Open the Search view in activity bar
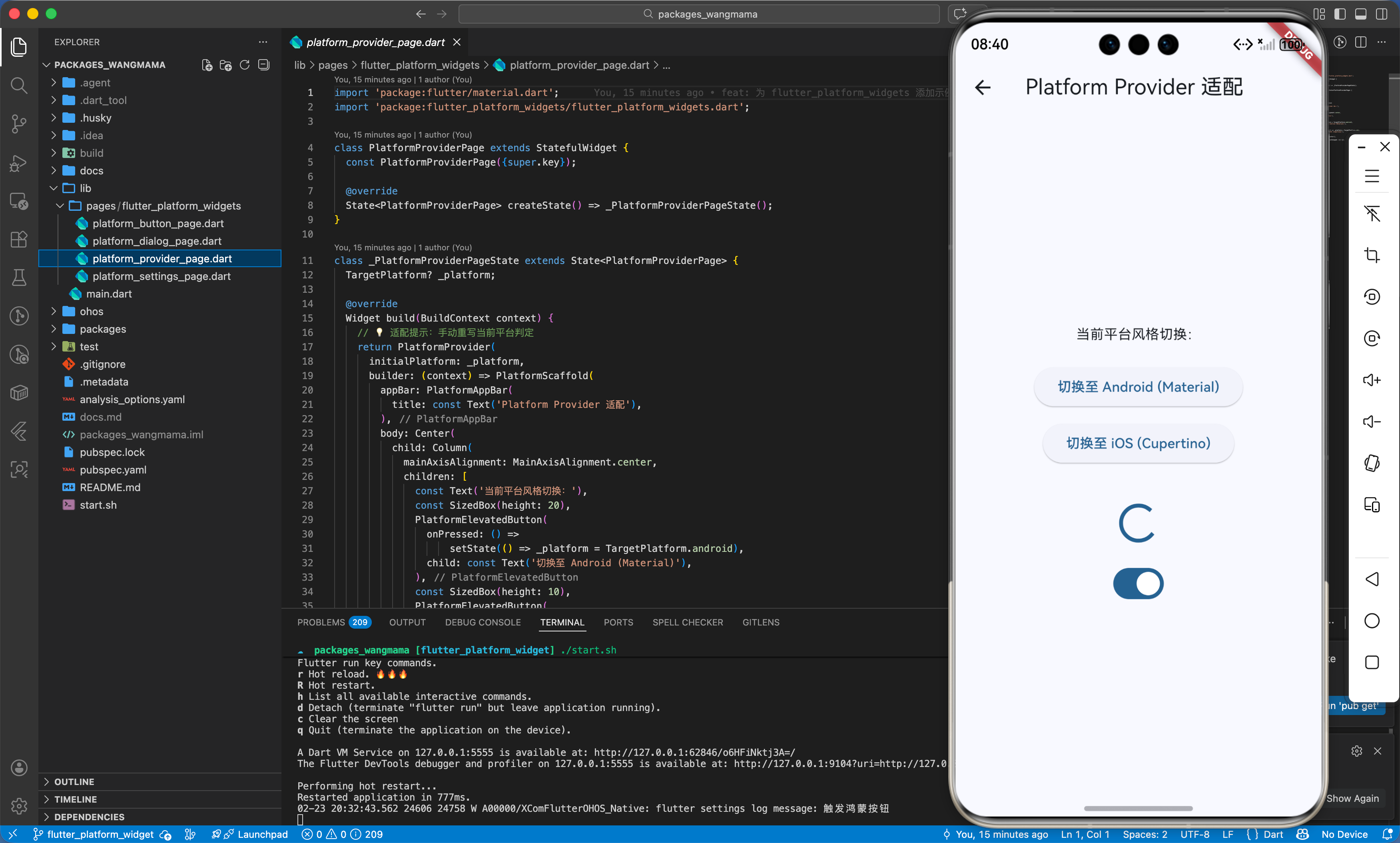The width and height of the screenshot is (1400, 843). [x=19, y=86]
